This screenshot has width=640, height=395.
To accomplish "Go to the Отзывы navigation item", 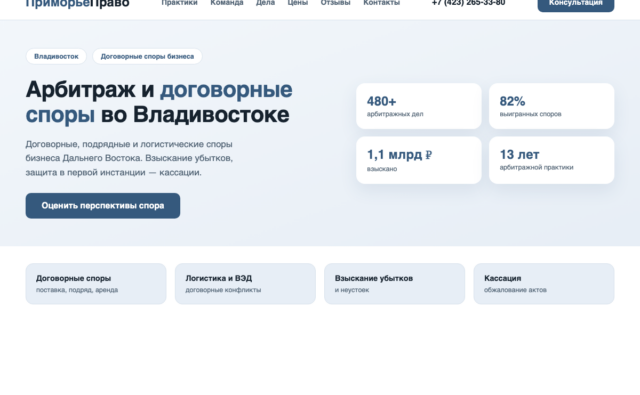I will [x=336, y=3].
